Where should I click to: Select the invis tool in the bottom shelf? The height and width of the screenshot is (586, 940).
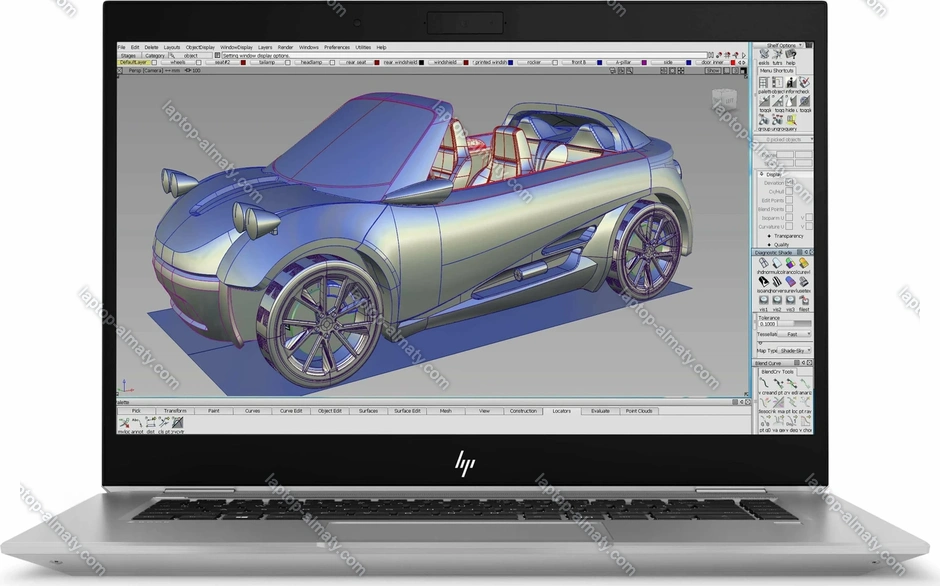point(124,423)
